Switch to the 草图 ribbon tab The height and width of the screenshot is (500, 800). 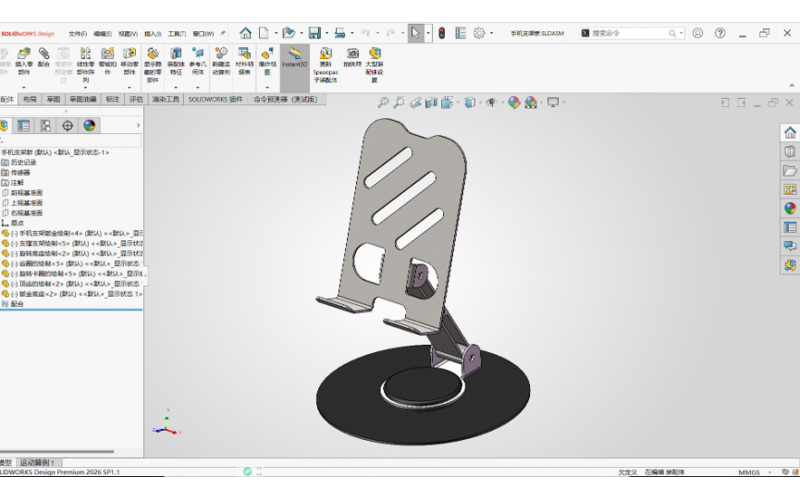click(x=54, y=99)
